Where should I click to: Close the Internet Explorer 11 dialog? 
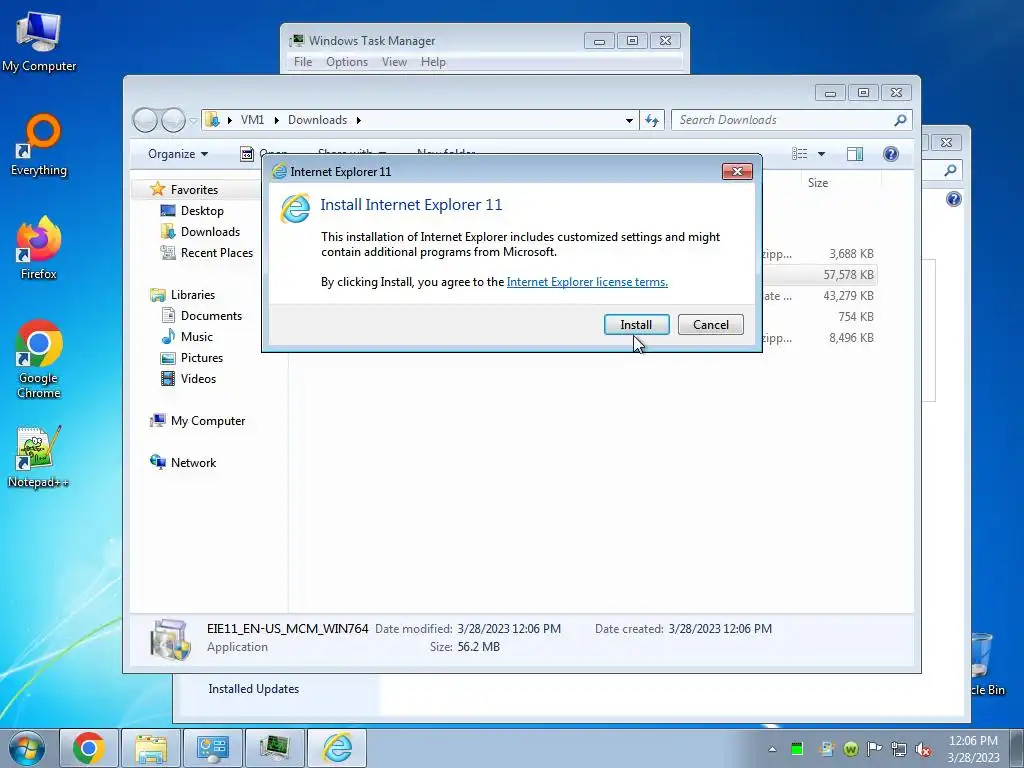coord(737,171)
